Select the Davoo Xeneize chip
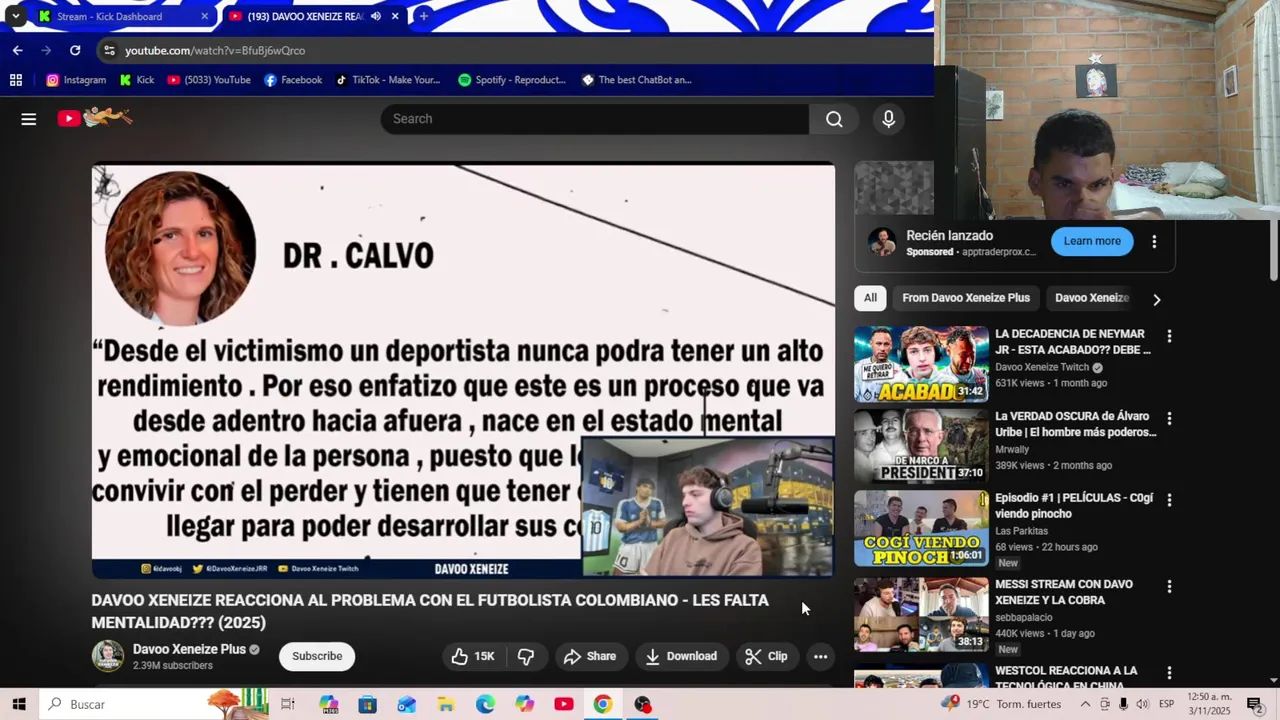Image resolution: width=1280 pixels, height=720 pixels. coord(1091,298)
